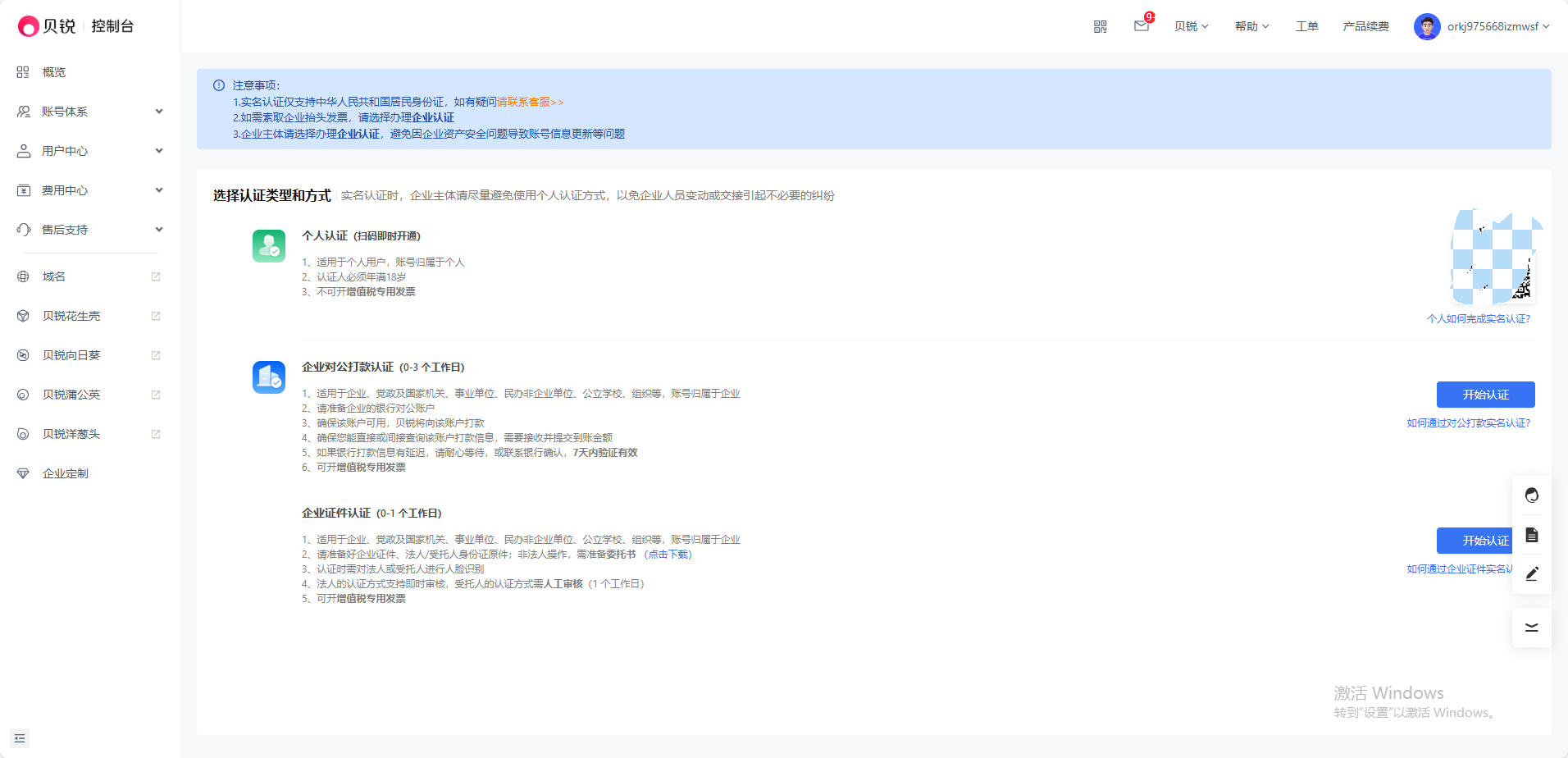The image size is (1568, 758).
Task: Click the 售后支持 headset icon
Action: coord(23,230)
